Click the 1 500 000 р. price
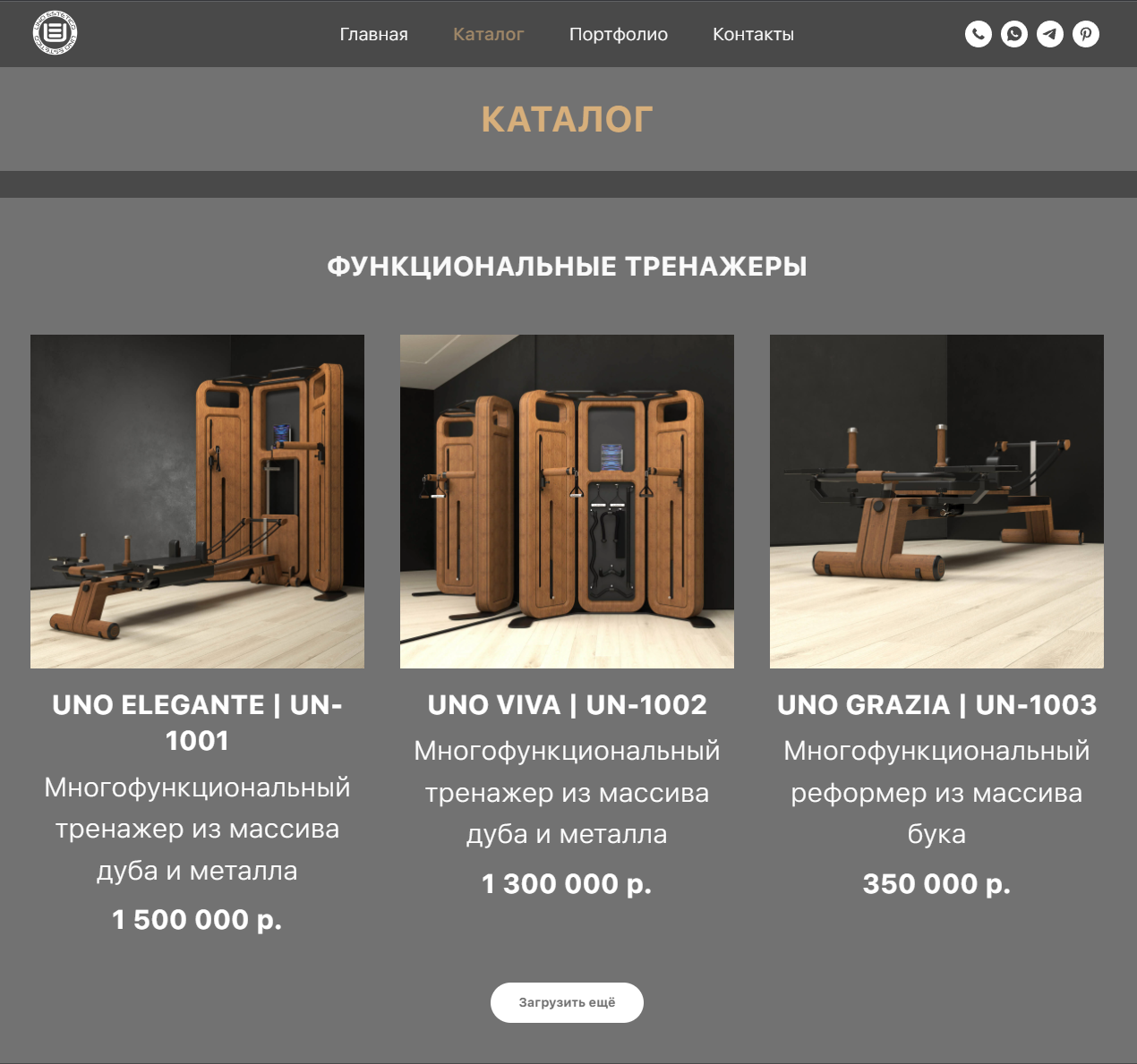 click(x=197, y=920)
